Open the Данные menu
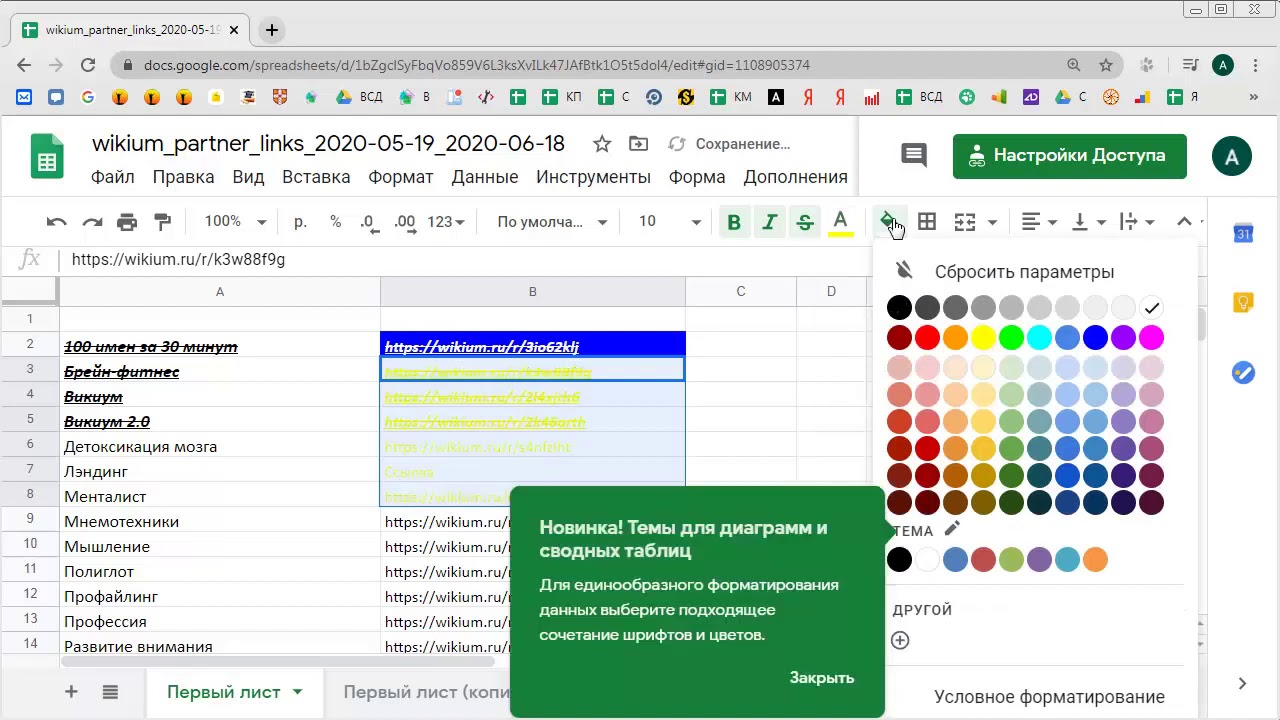The width and height of the screenshot is (1280, 720). pyautogui.click(x=485, y=177)
